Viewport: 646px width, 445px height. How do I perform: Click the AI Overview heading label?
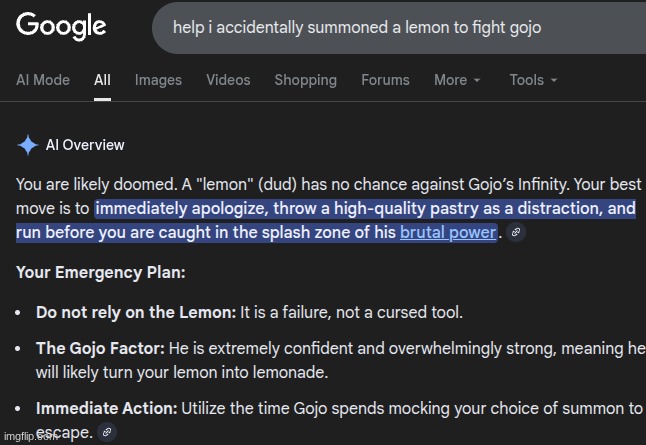[85, 145]
